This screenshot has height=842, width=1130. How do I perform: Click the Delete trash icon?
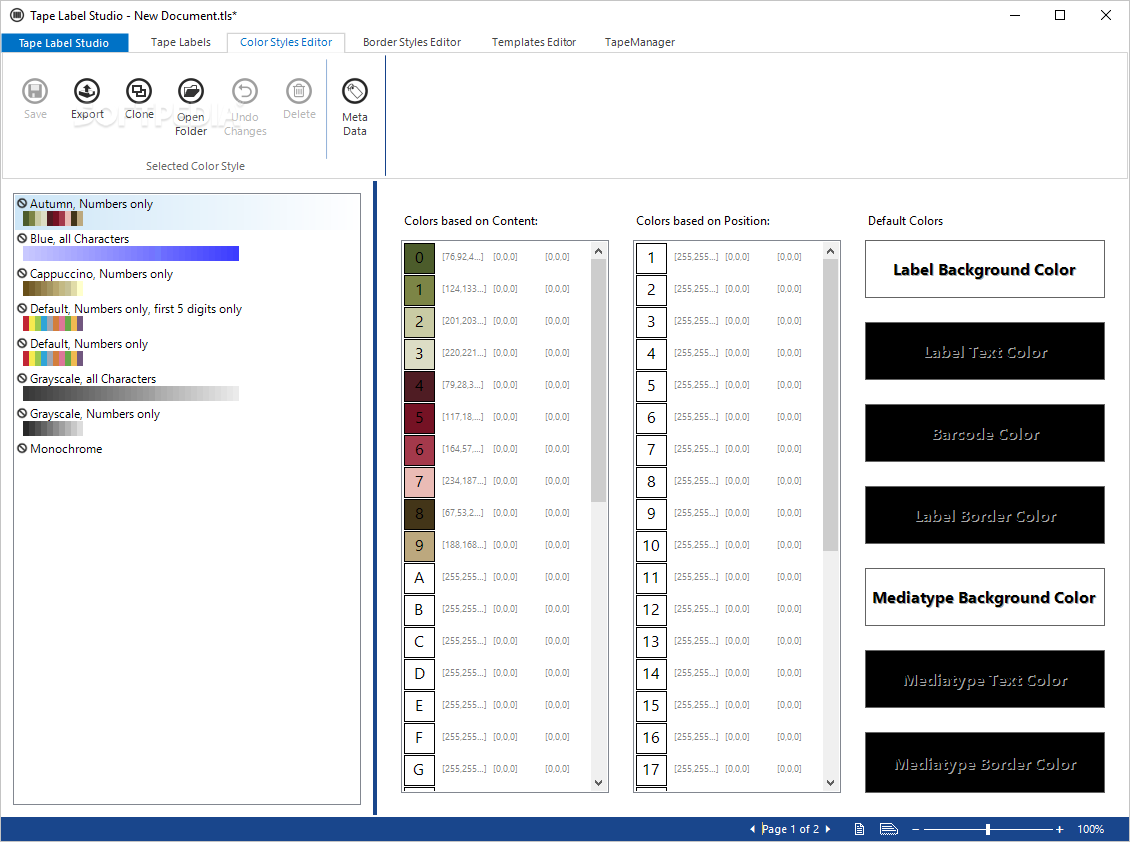[x=299, y=92]
